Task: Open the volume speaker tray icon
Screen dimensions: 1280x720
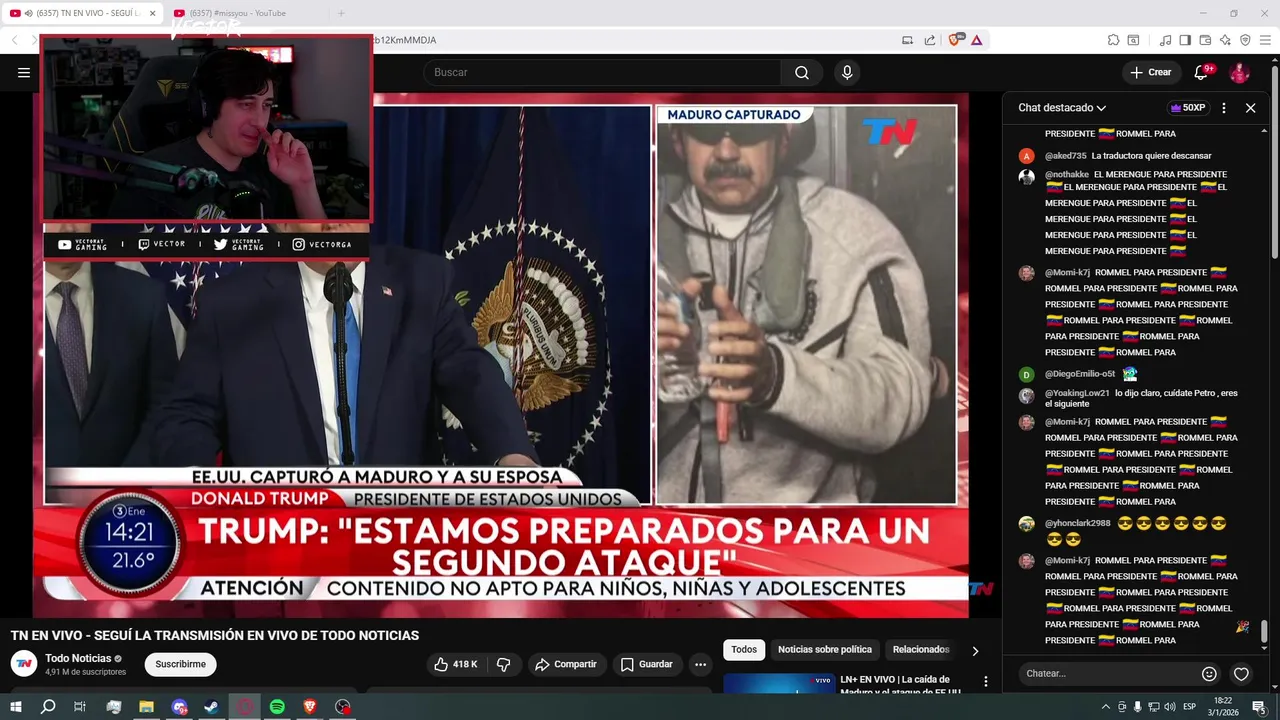Action: [1170, 707]
